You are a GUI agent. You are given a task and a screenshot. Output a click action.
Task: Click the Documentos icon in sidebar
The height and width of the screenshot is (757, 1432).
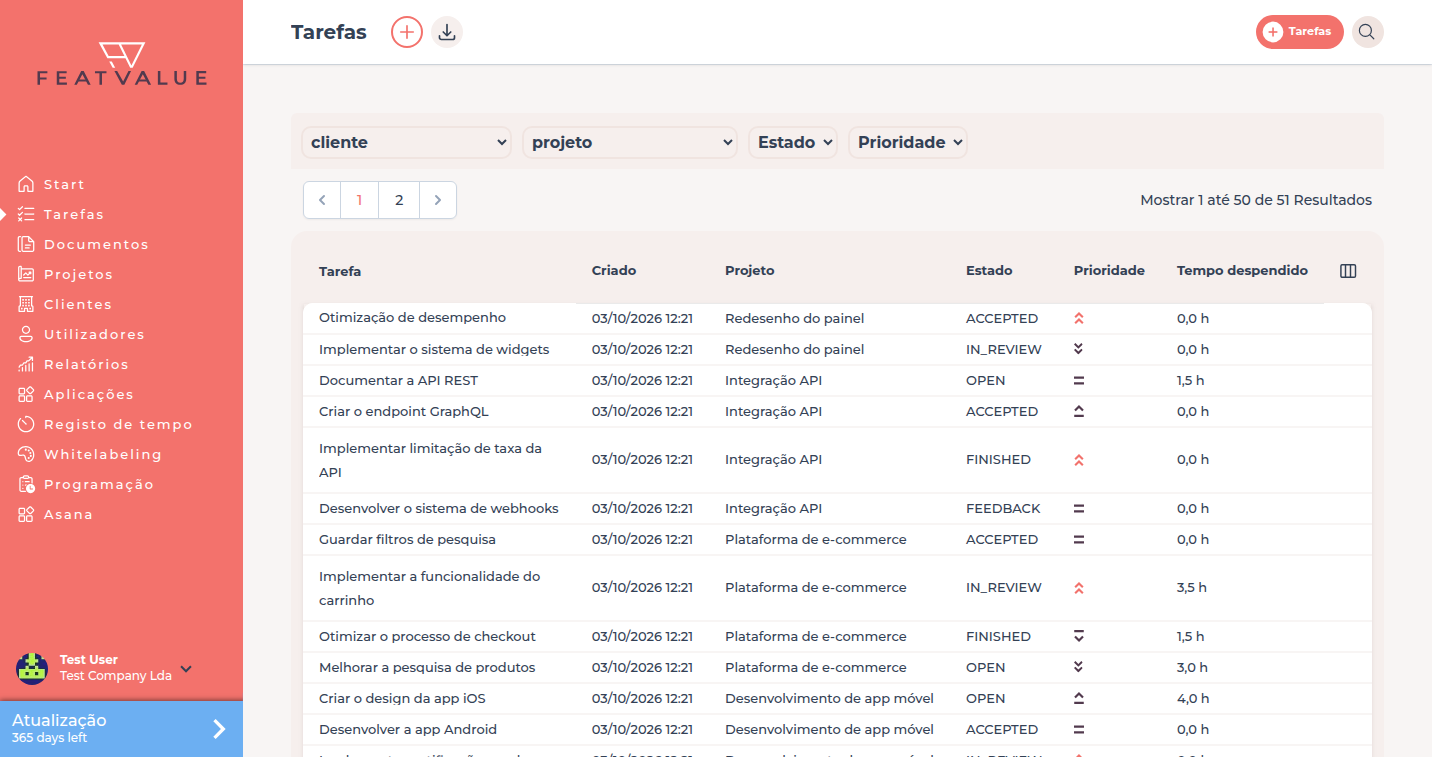click(x=26, y=244)
